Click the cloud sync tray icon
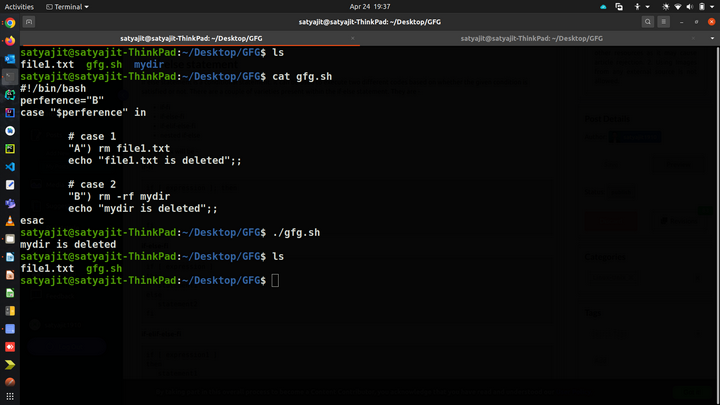Image resolution: width=720 pixels, height=405 pixels. 603,6
